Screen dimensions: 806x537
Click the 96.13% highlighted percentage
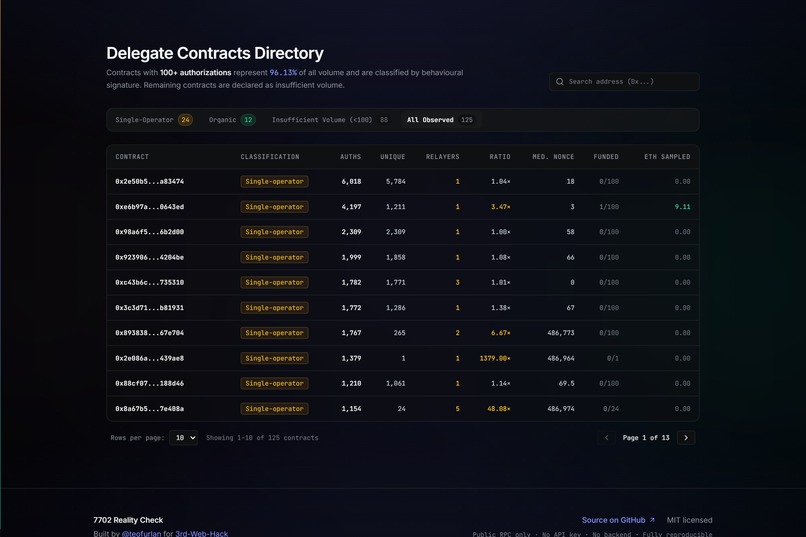pyautogui.click(x=283, y=72)
